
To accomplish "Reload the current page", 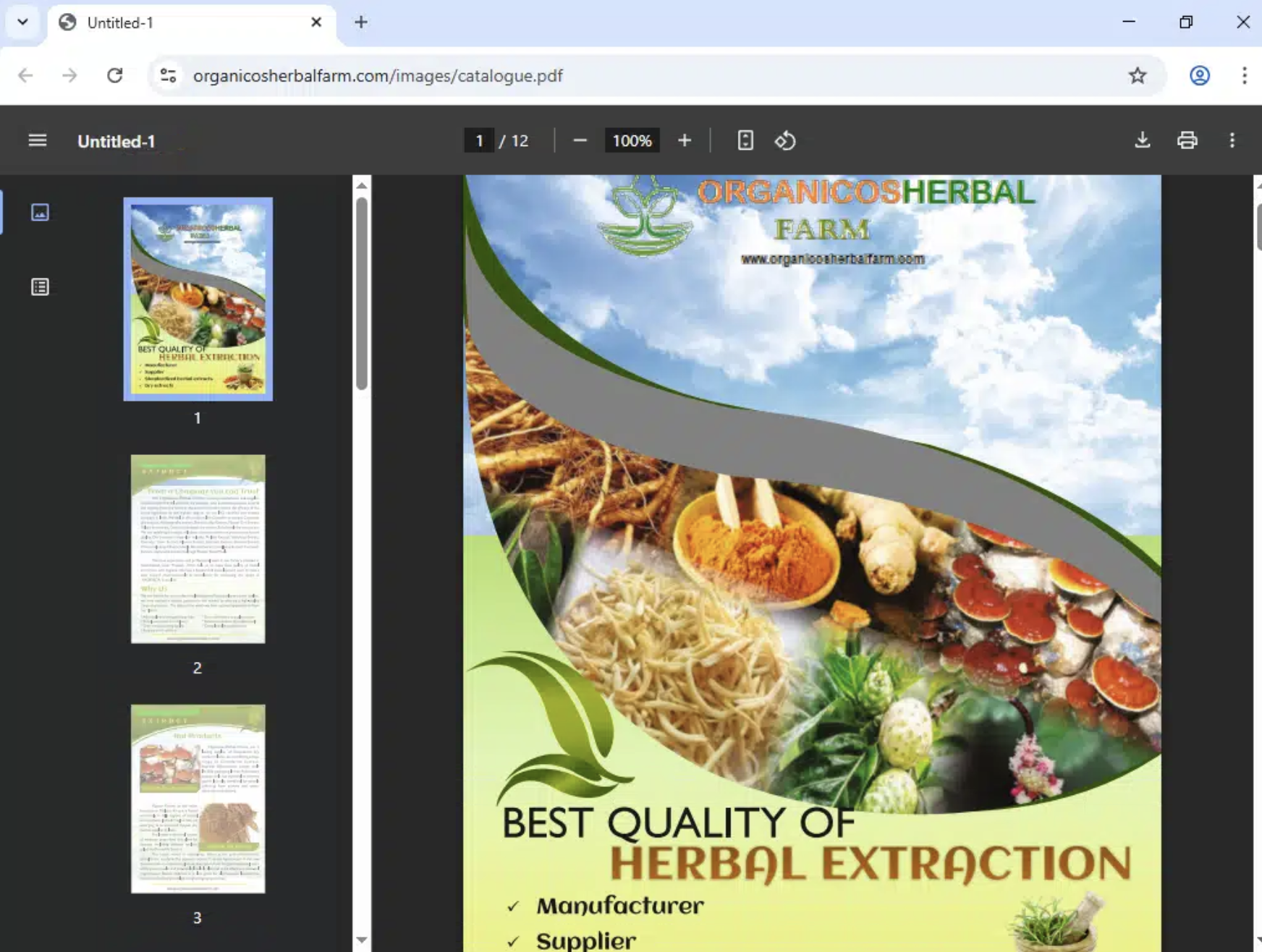I will pos(114,75).
